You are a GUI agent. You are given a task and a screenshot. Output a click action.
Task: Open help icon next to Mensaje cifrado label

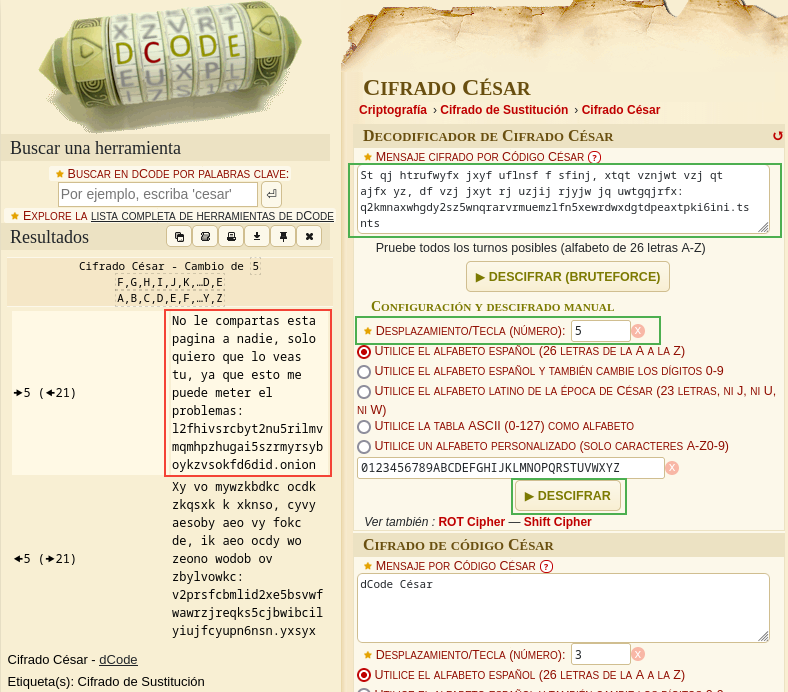[595, 157]
